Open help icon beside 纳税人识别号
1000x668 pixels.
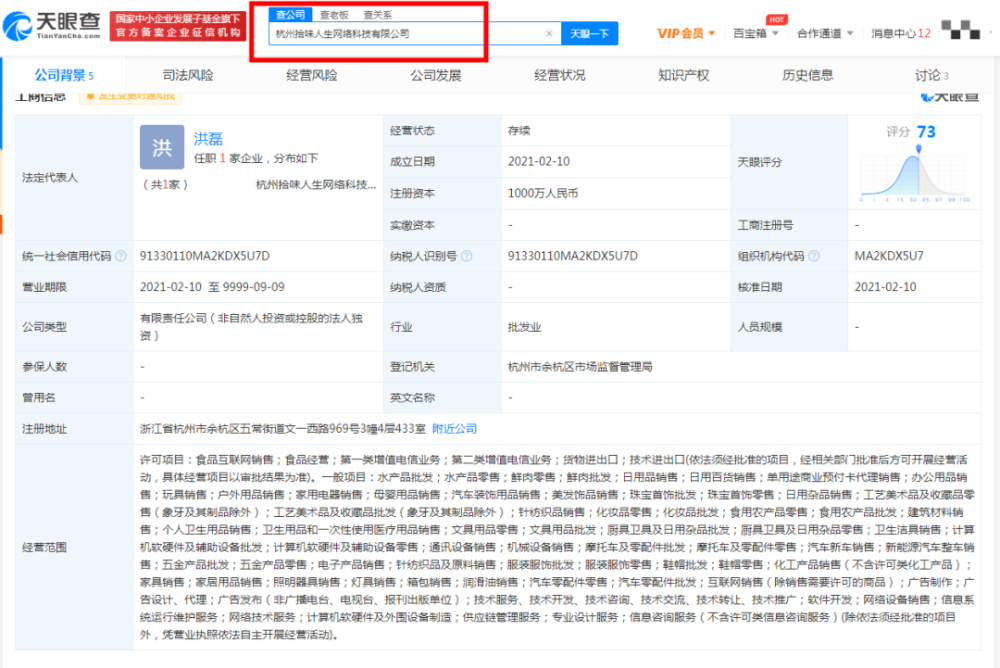click(x=467, y=256)
